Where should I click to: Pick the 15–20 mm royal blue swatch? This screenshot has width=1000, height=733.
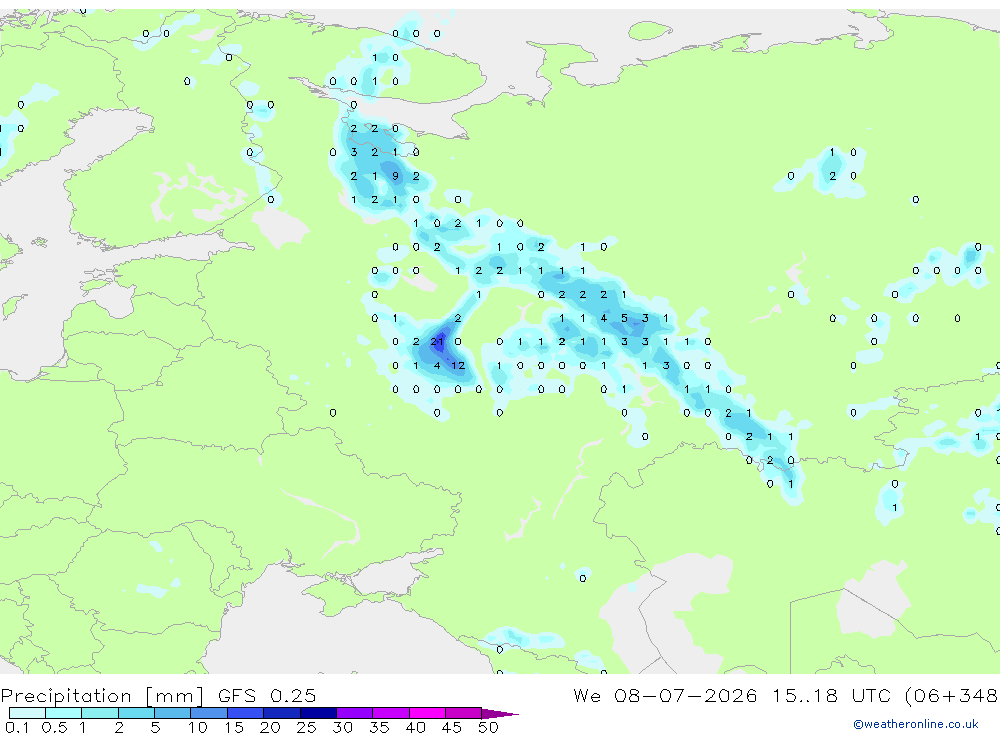coord(246,713)
